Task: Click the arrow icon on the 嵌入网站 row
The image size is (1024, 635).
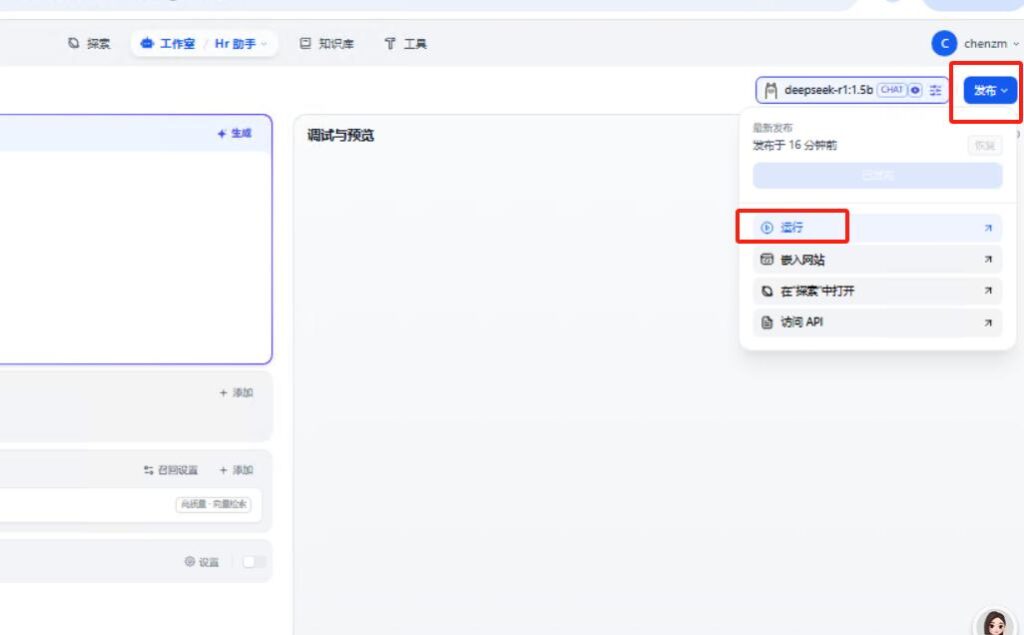Action: (x=987, y=260)
